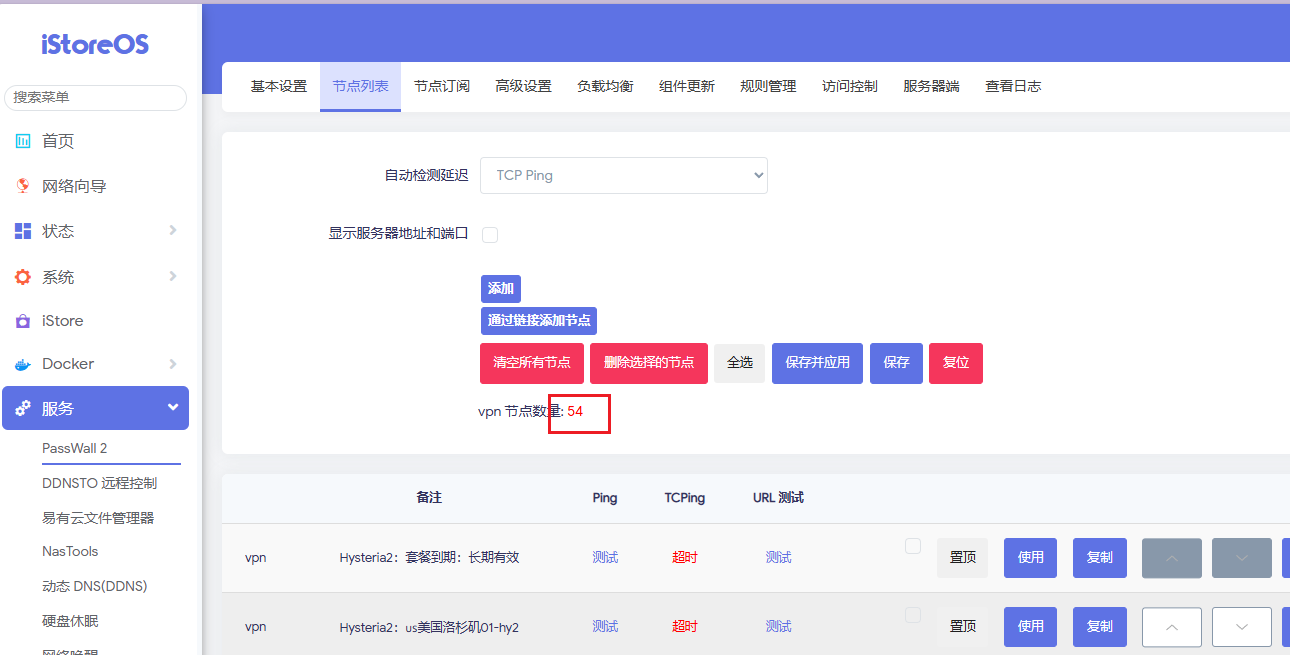Click the 服务 gears icon
The image size is (1290, 655).
click(23, 408)
